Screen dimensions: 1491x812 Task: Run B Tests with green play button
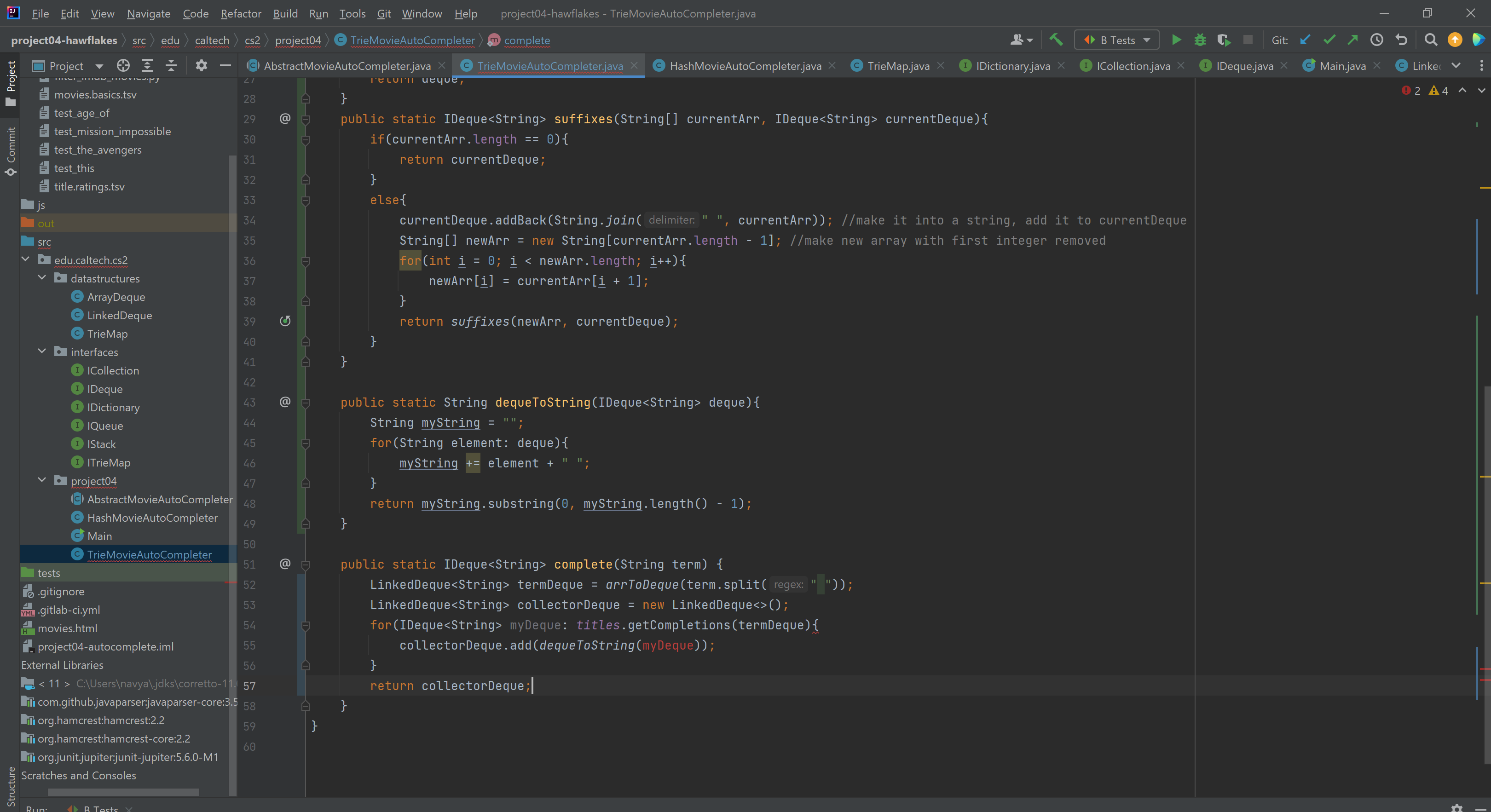[x=1176, y=40]
